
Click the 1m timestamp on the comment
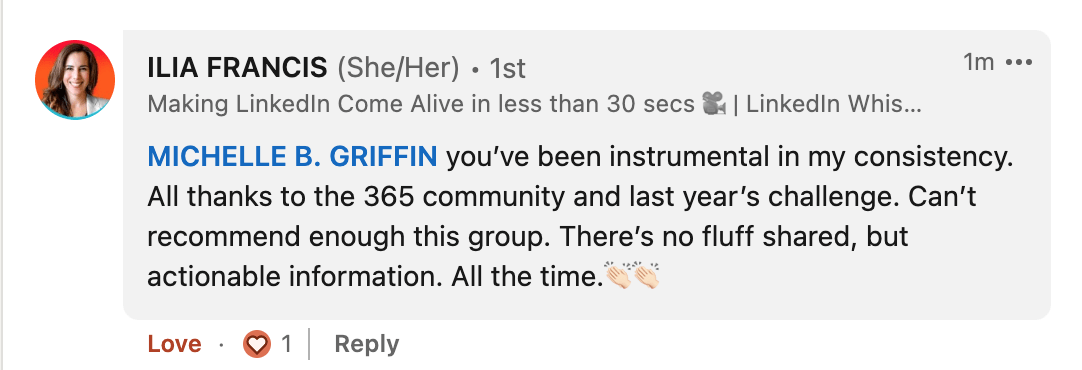tap(978, 62)
